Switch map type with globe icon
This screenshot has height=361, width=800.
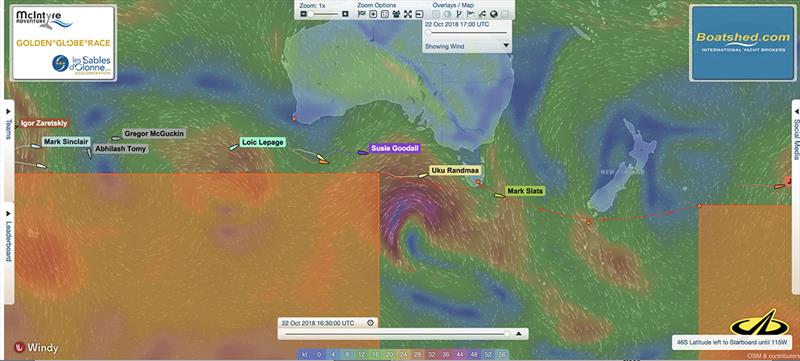(494, 14)
